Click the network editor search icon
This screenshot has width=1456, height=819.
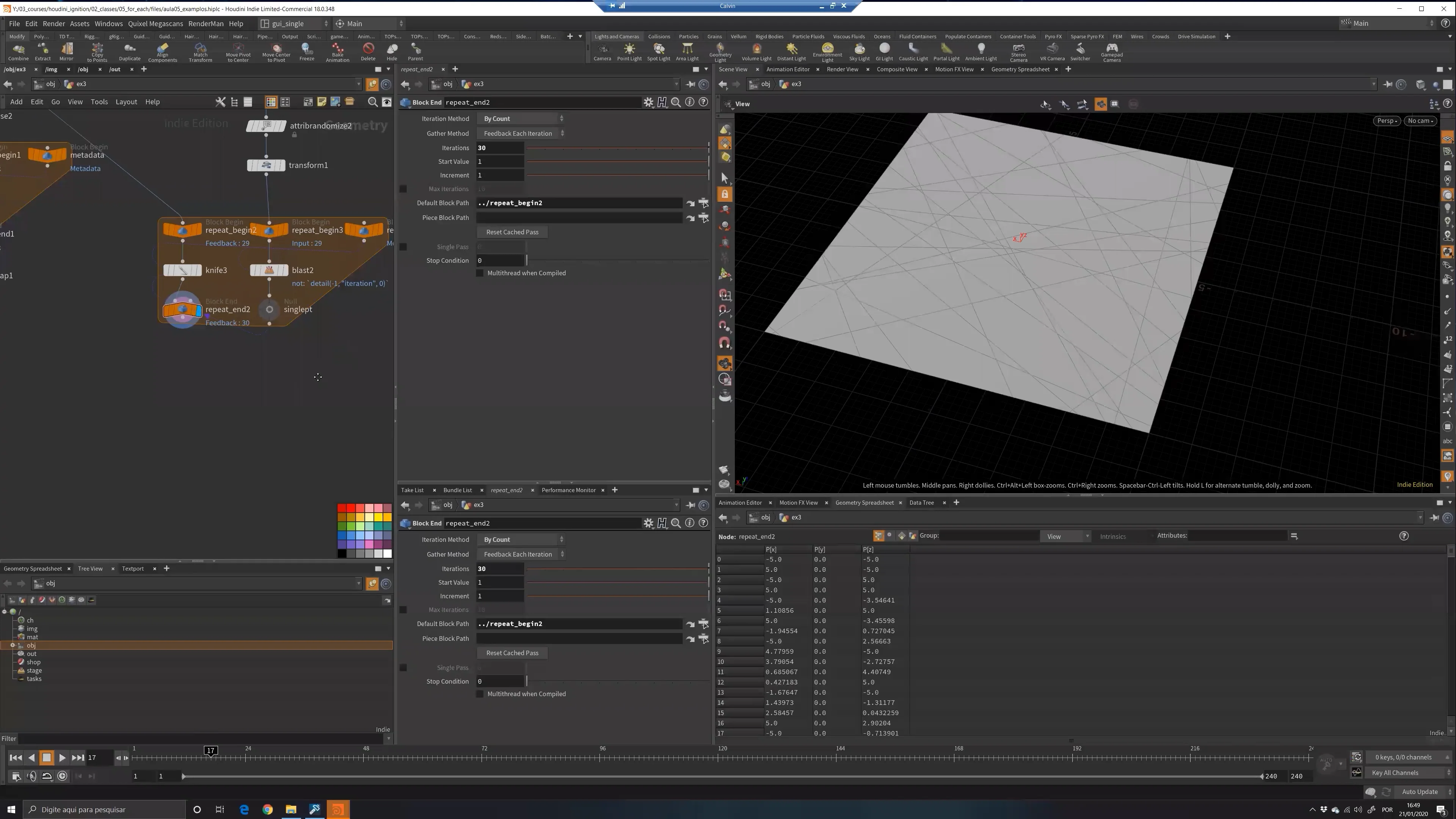[x=372, y=102]
